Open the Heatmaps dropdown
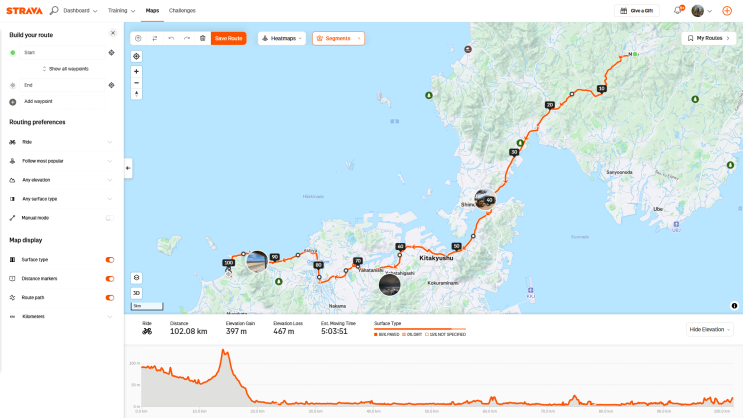This screenshot has width=743, height=418. click(x=282, y=38)
